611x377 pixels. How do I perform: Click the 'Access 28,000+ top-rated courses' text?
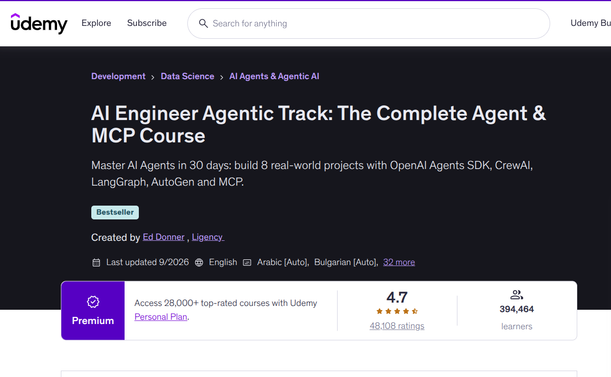(x=226, y=303)
